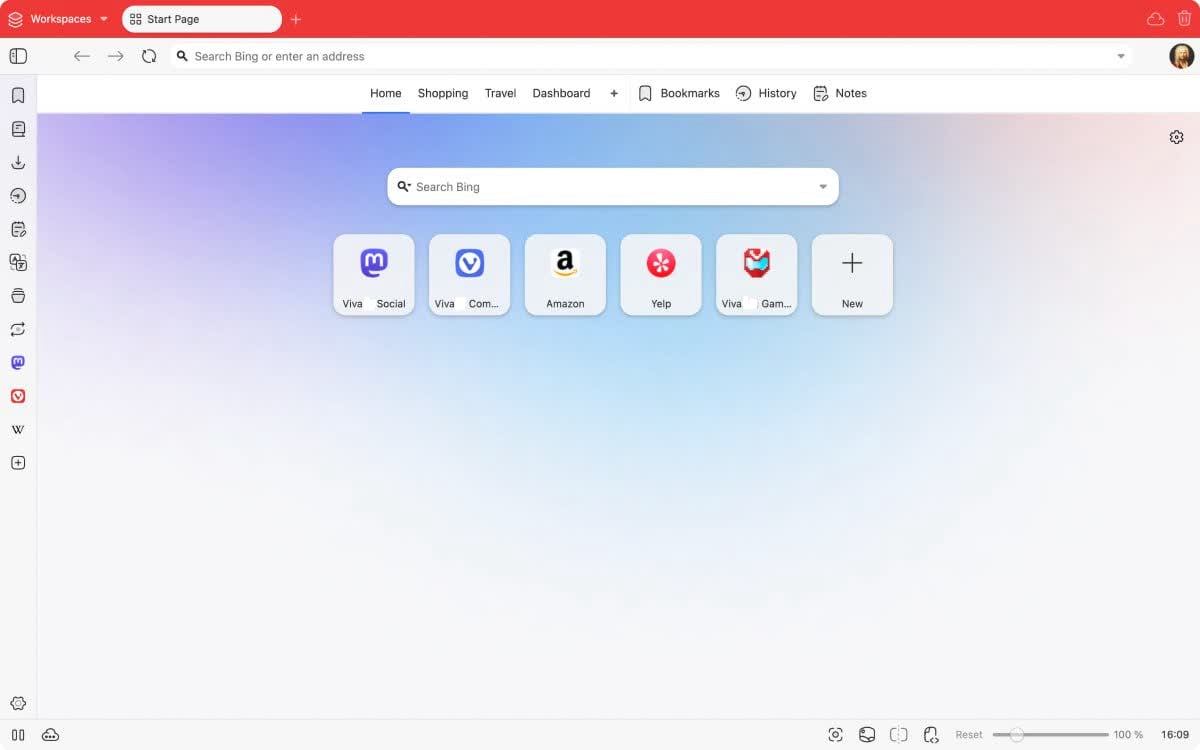
Task: Toggle images and animations in status bar
Action: (868, 735)
